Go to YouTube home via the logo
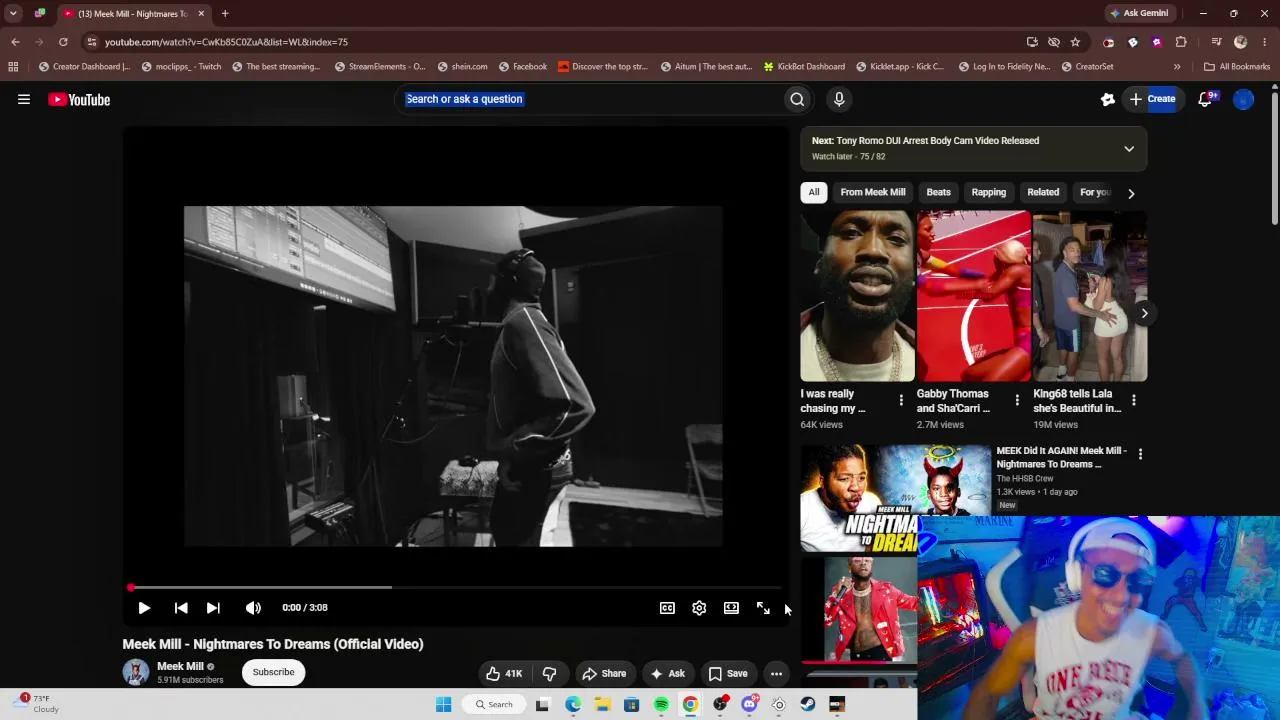1280x720 pixels. click(79, 99)
